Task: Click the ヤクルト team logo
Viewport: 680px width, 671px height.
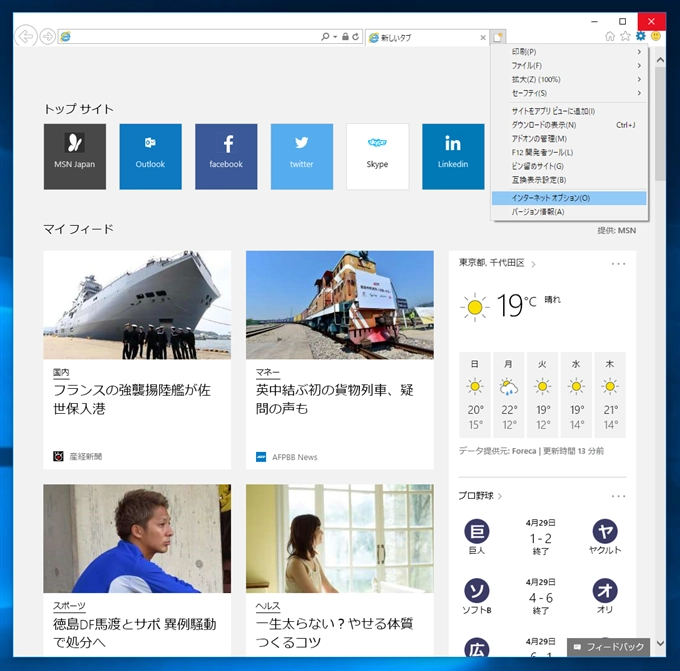Action: click(605, 531)
